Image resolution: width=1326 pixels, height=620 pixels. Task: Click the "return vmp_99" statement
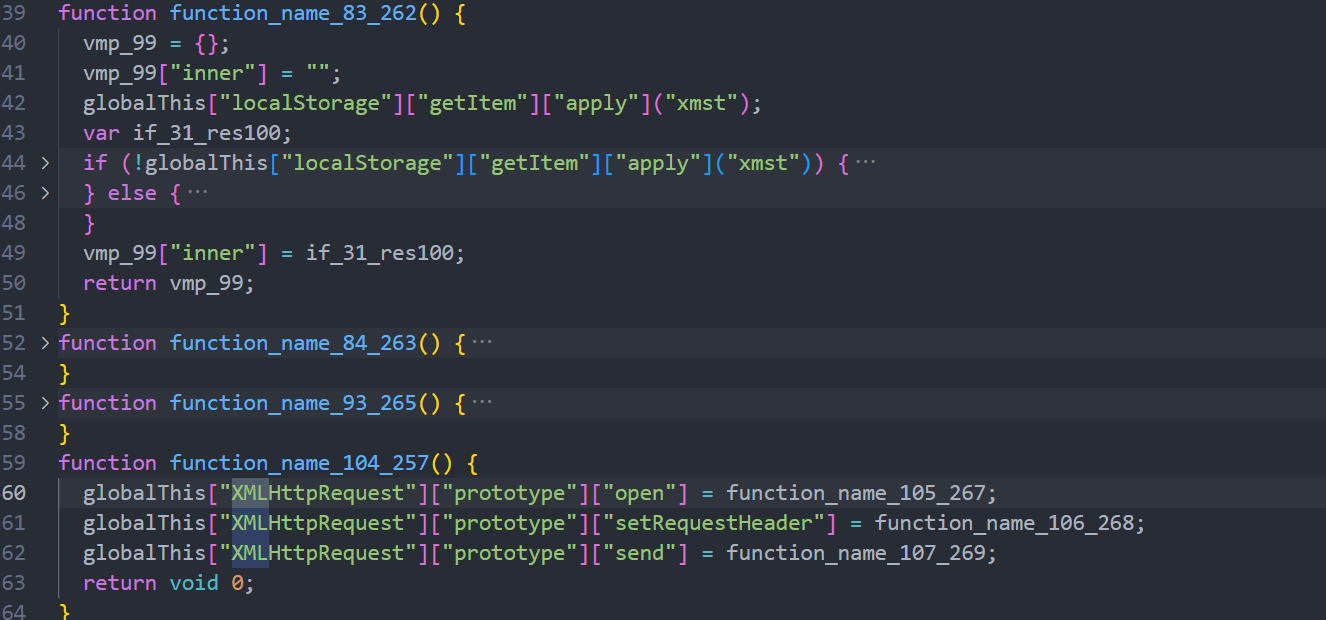point(168,283)
